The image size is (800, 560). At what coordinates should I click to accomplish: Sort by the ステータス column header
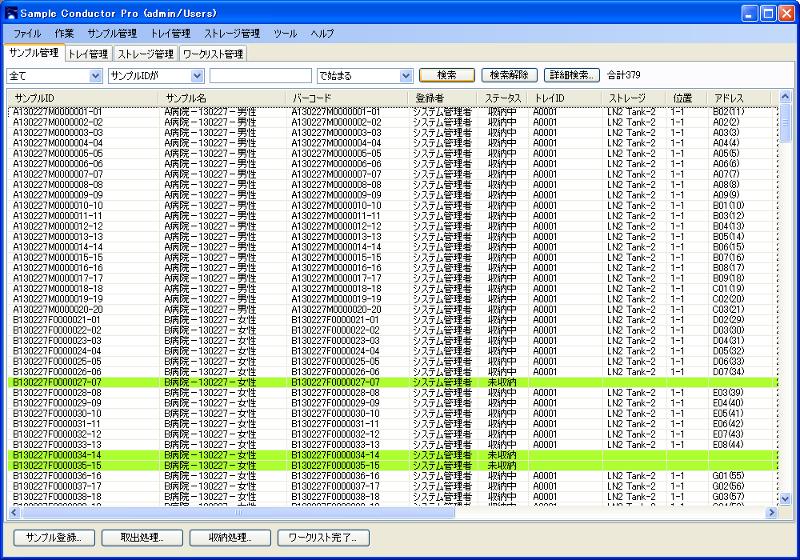pyautogui.click(x=503, y=97)
